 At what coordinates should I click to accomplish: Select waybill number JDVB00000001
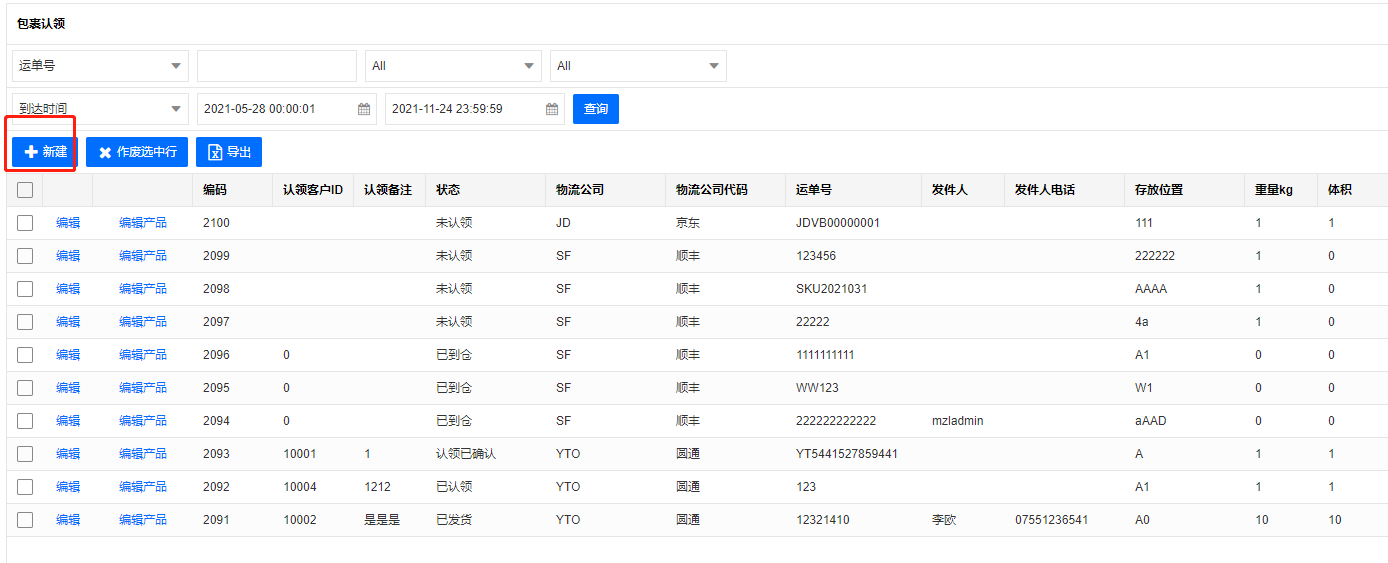click(x=838, y=223)
